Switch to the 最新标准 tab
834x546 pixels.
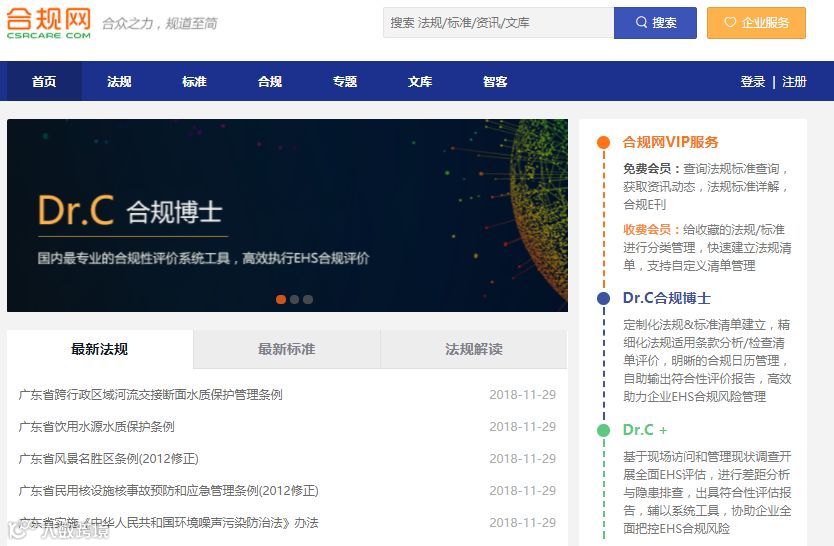click(x=287, y=349)
